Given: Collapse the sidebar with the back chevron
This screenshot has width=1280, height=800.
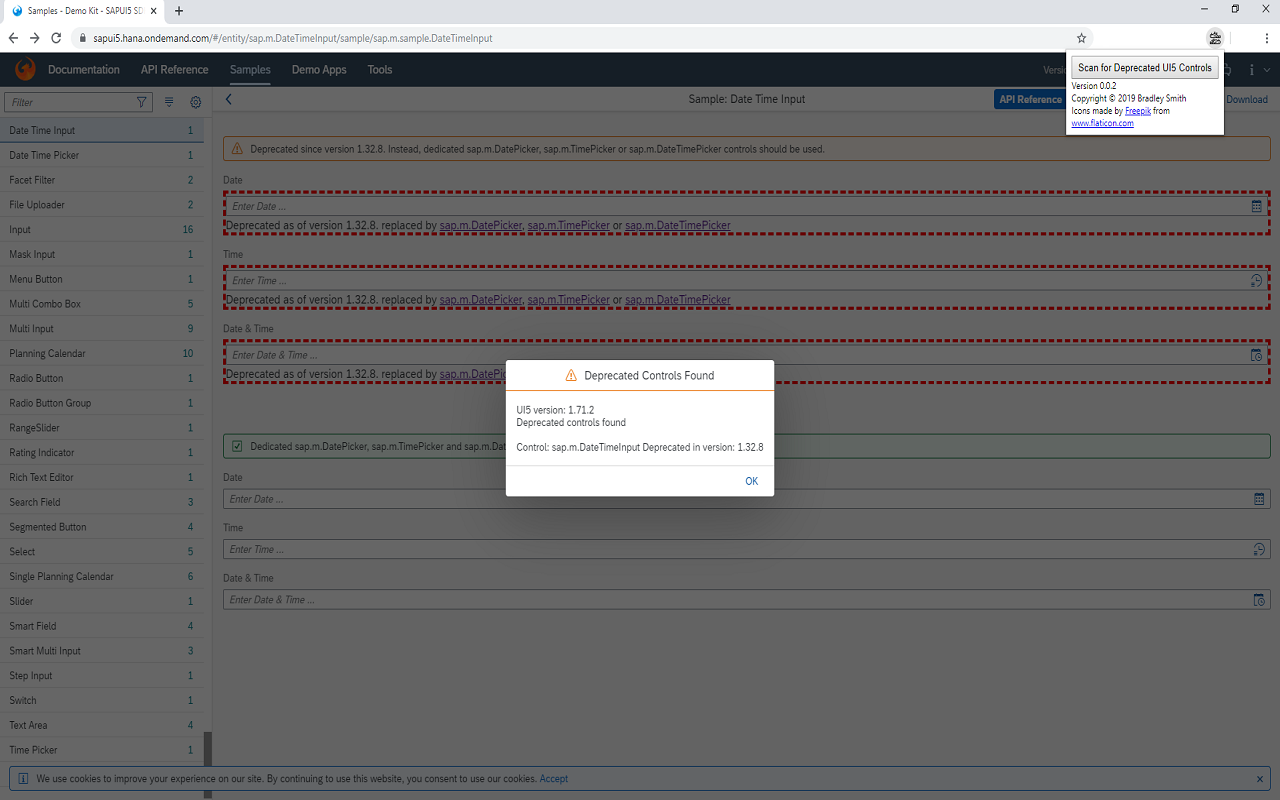Looking at the screenshot, I should 228,99.
